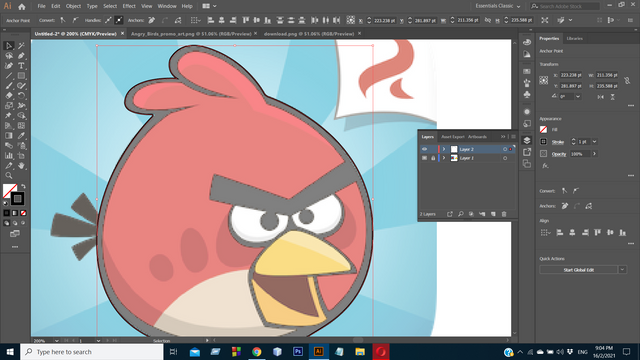The height and width of the screenshot is (360, 640).
Task: Flip horizontally icon in Transform section
Action: pos(600,97)
